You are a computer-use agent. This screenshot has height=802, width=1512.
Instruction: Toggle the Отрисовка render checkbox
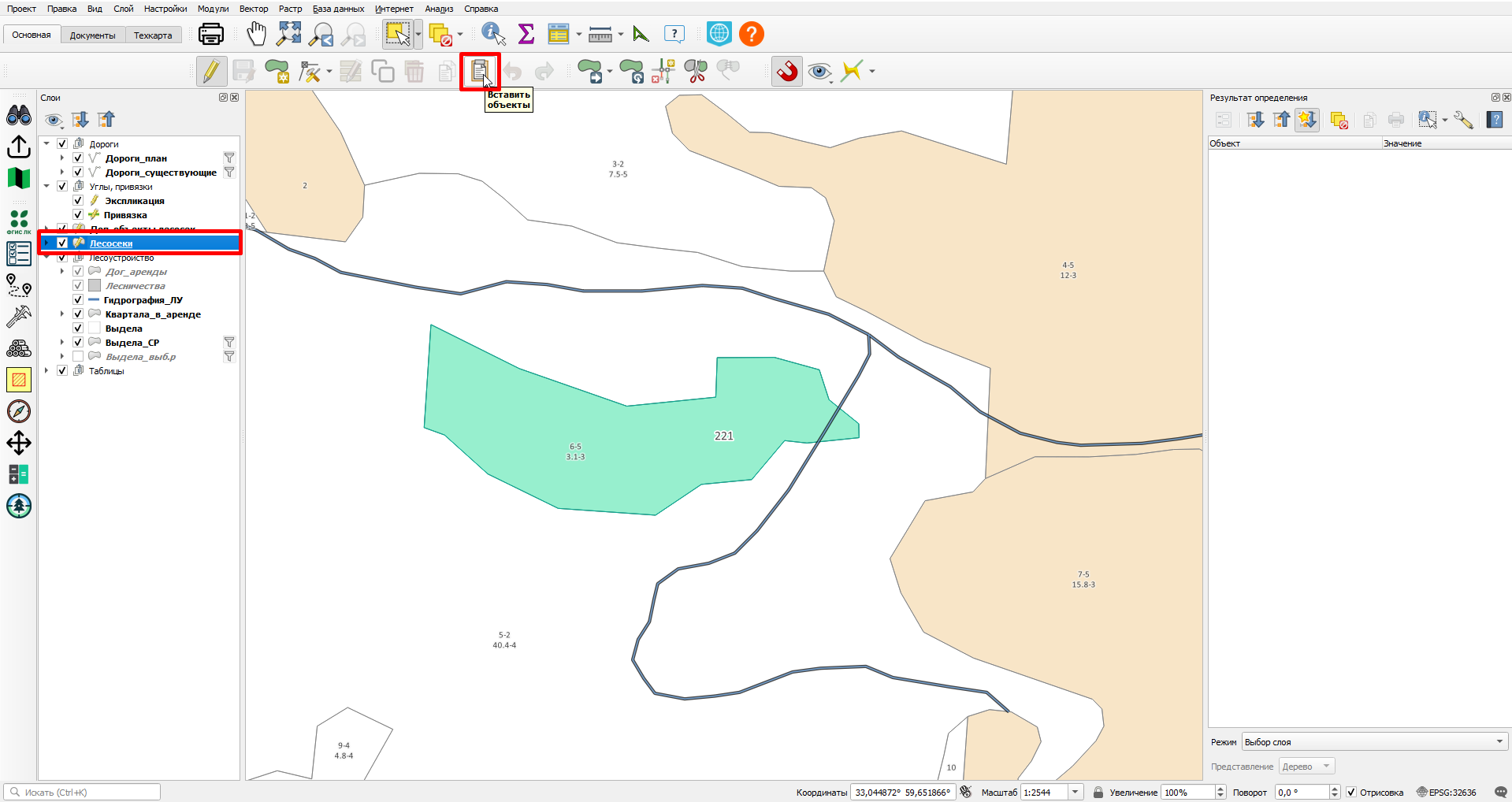pos(1351,793)
